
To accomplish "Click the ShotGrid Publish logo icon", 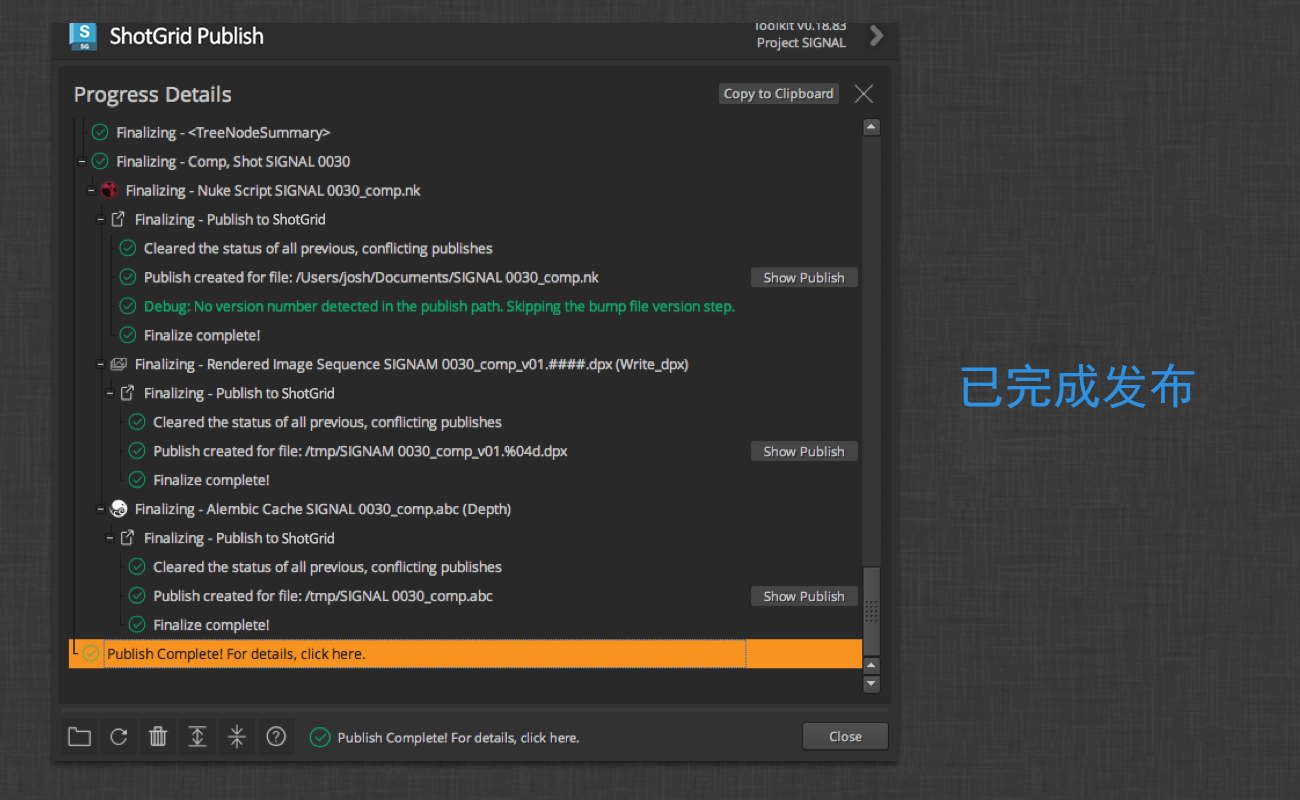I will (83, 36).
